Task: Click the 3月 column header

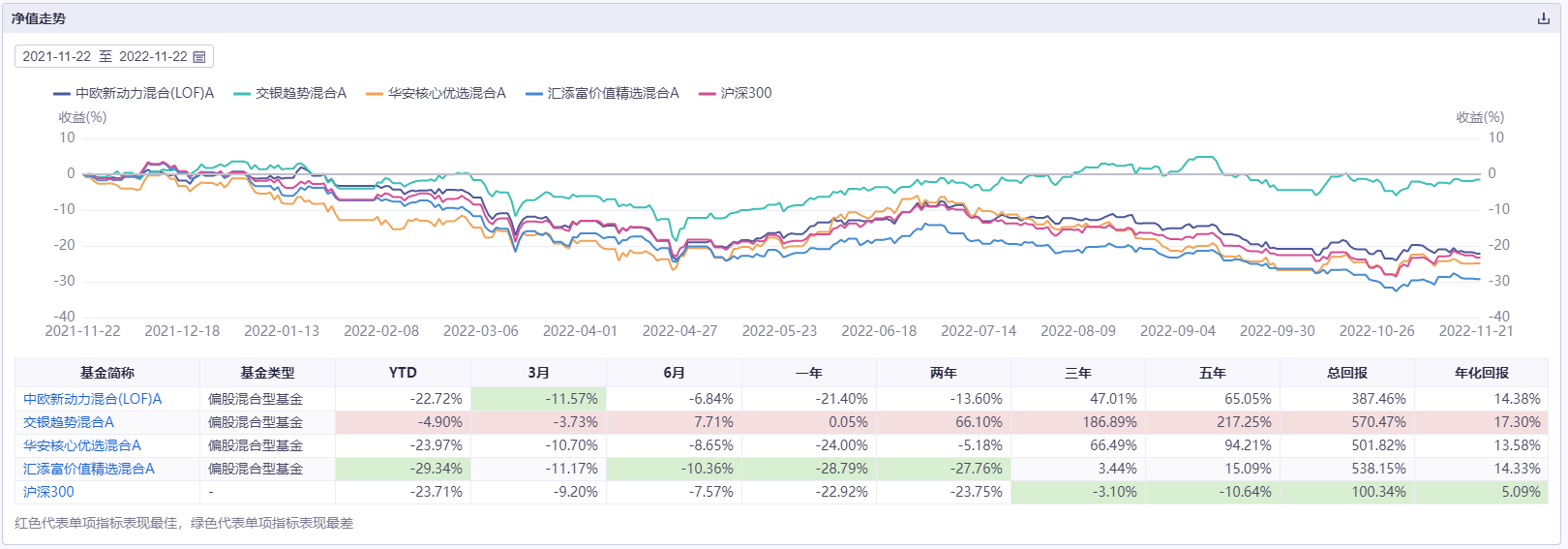Action: coord(538,373)
